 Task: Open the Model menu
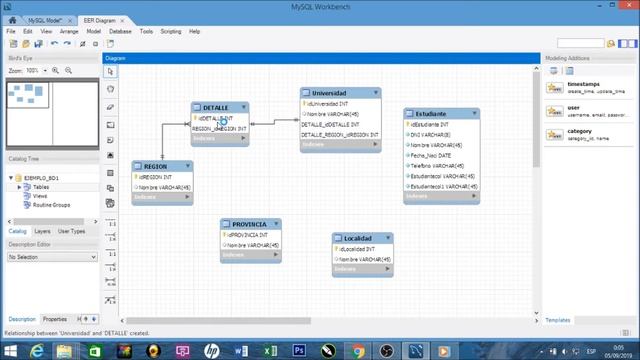93,31
